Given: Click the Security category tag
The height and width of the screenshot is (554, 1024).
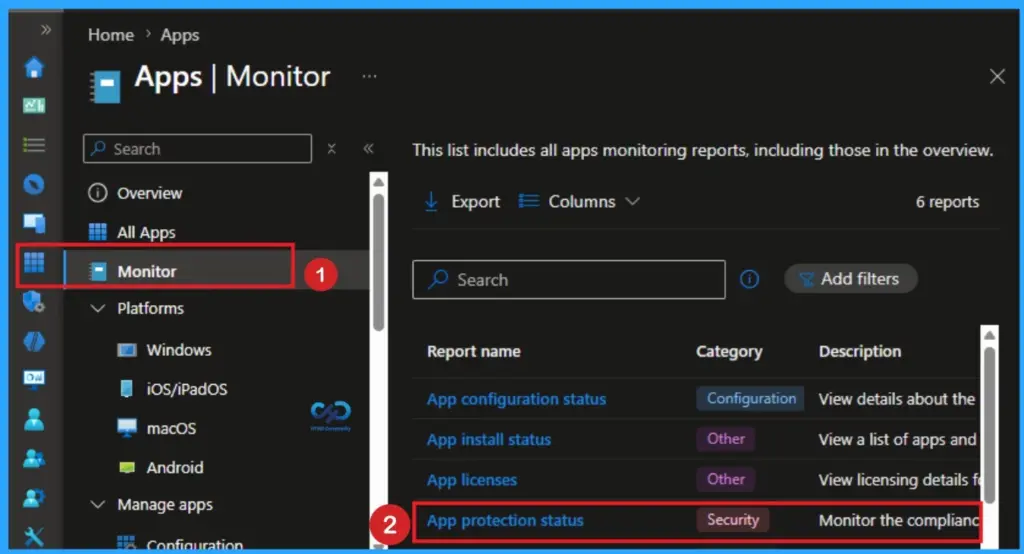Looking at the screenshot, I should coord(733,520).
